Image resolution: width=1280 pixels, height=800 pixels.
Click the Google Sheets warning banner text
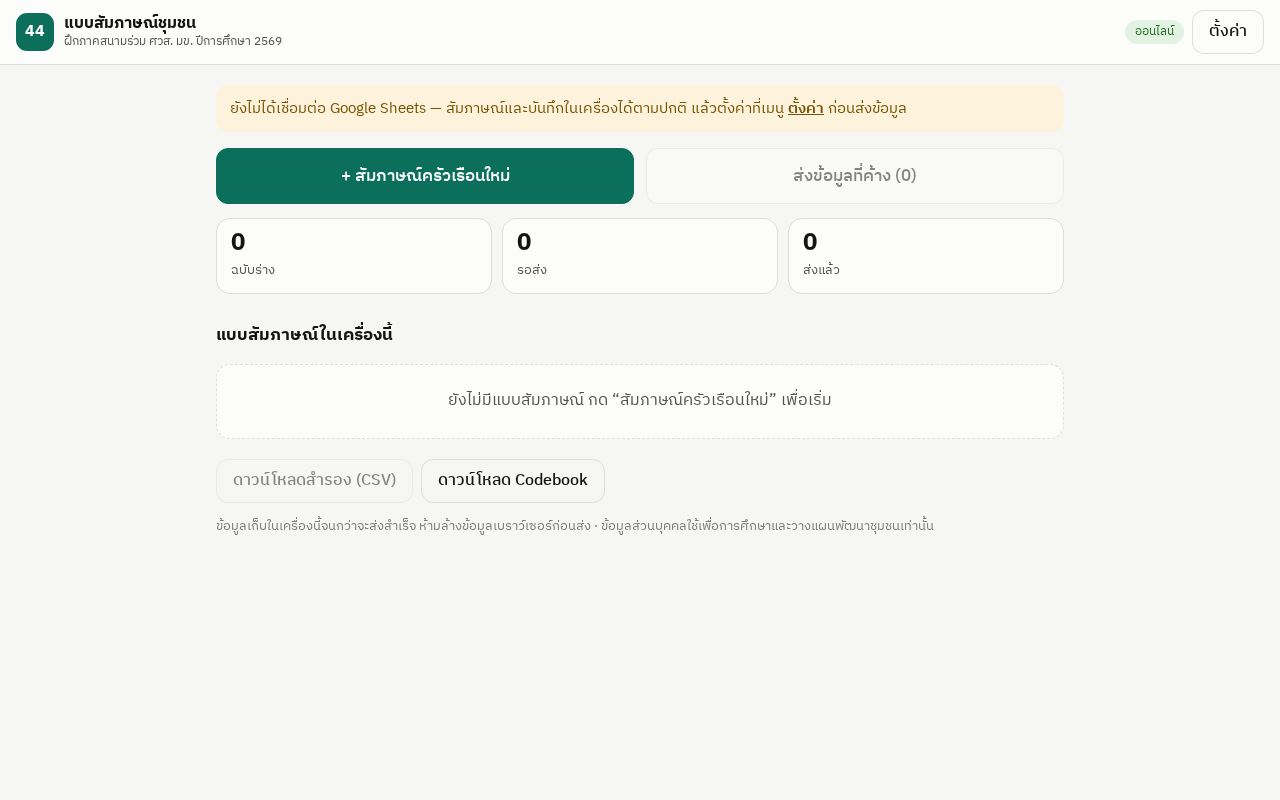pos(568,108)
